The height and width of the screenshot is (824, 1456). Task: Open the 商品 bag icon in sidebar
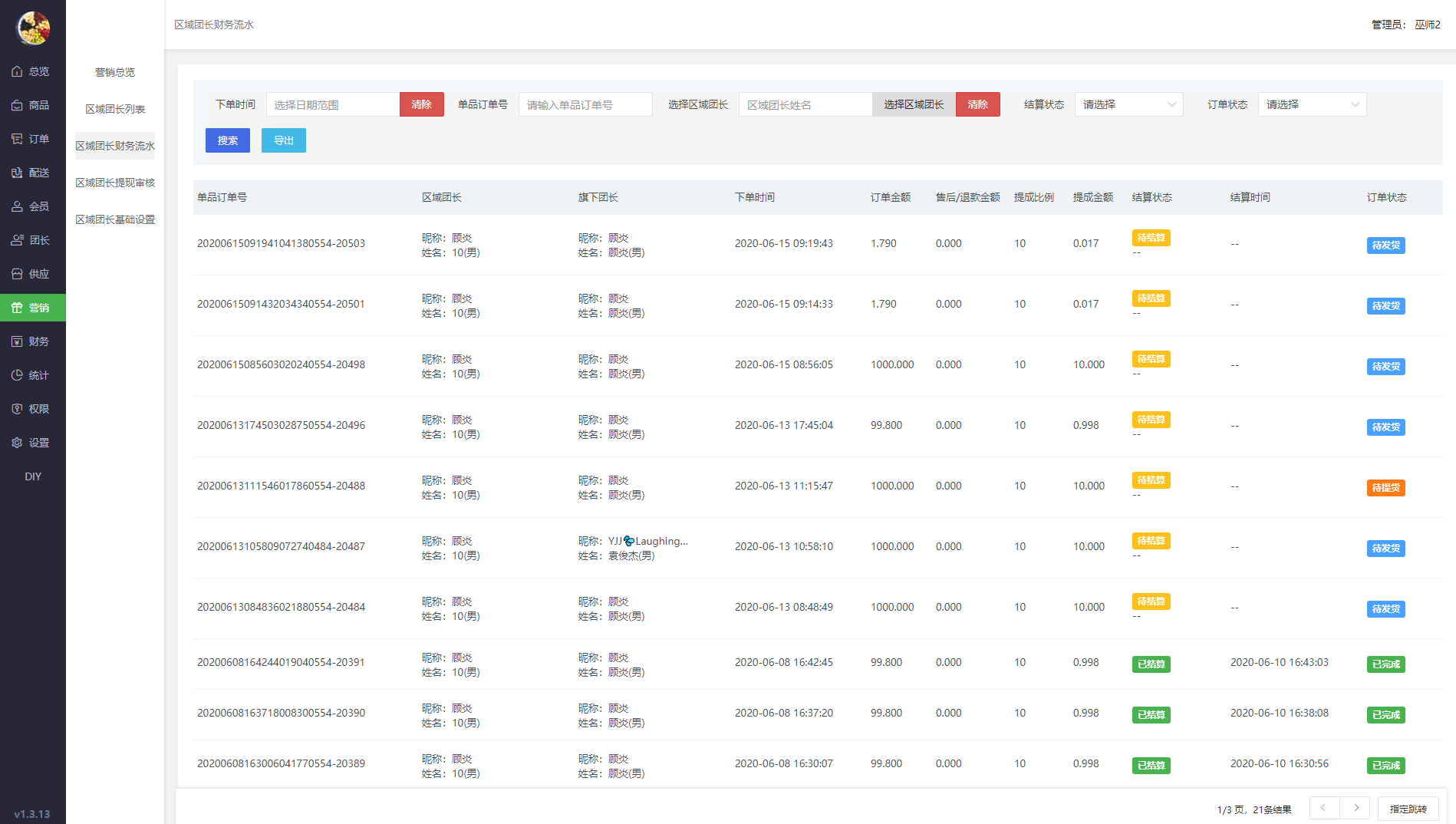(x=17, y=105)
